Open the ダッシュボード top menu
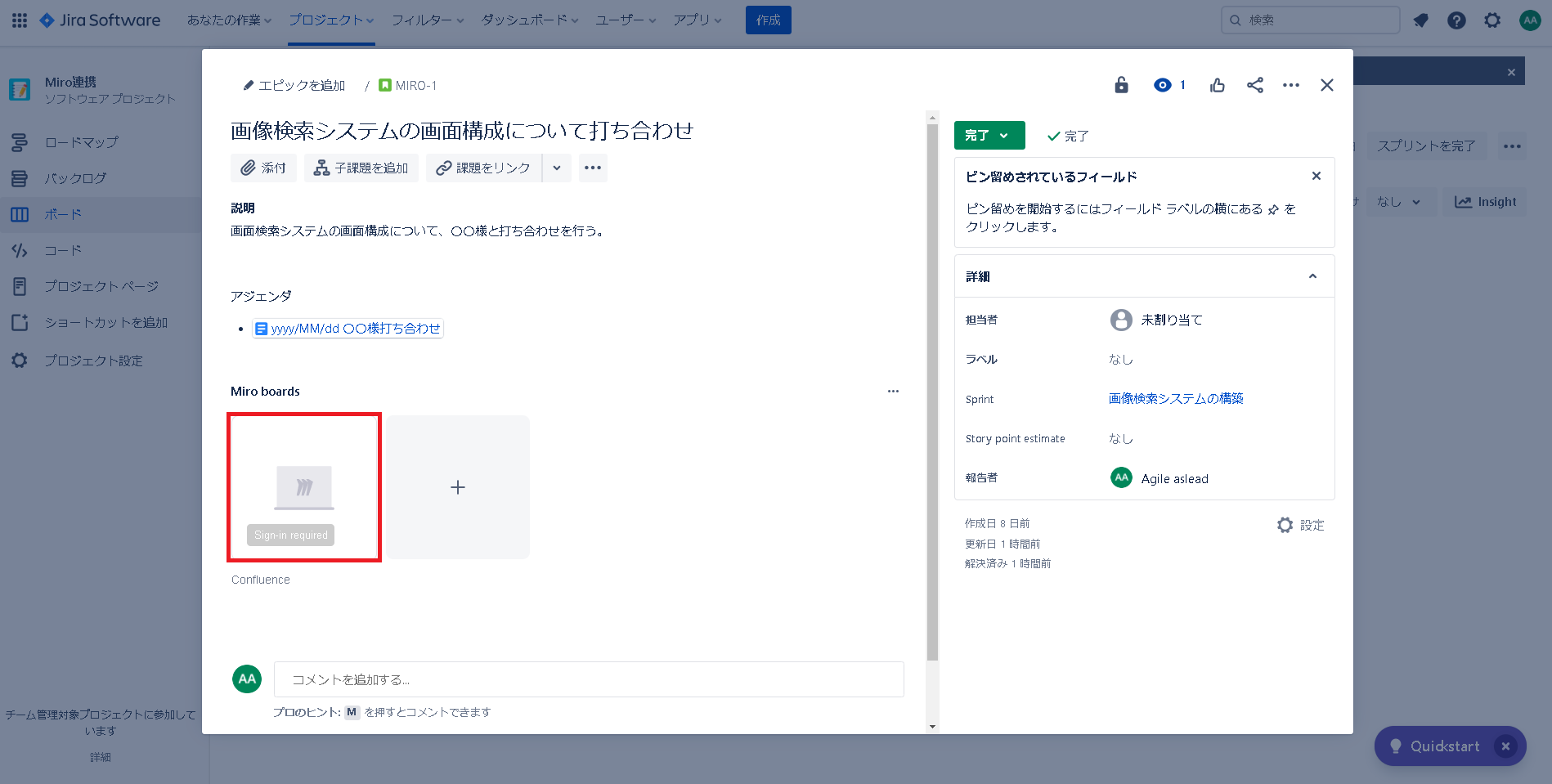 (529, 20)
